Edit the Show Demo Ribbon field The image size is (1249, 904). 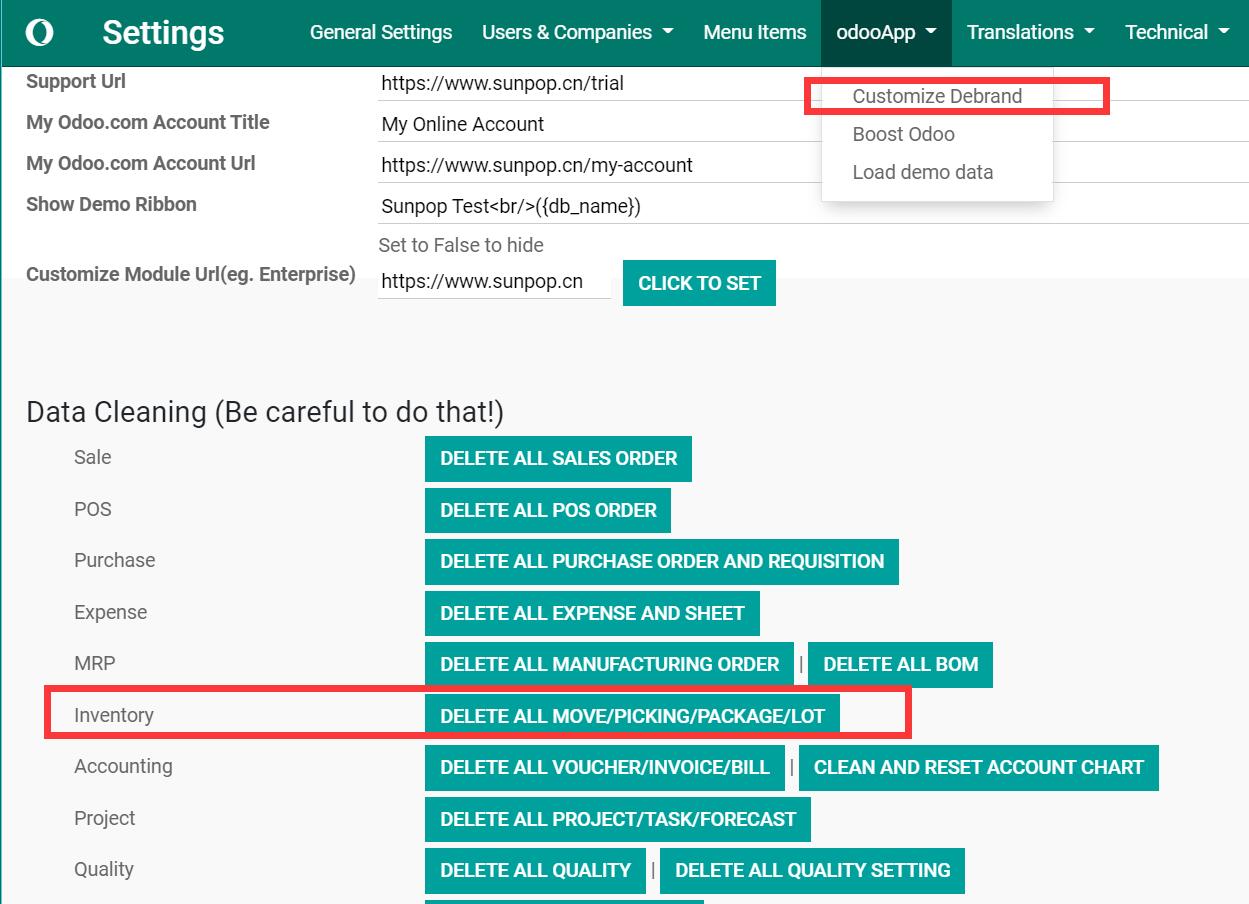point(813,207)
